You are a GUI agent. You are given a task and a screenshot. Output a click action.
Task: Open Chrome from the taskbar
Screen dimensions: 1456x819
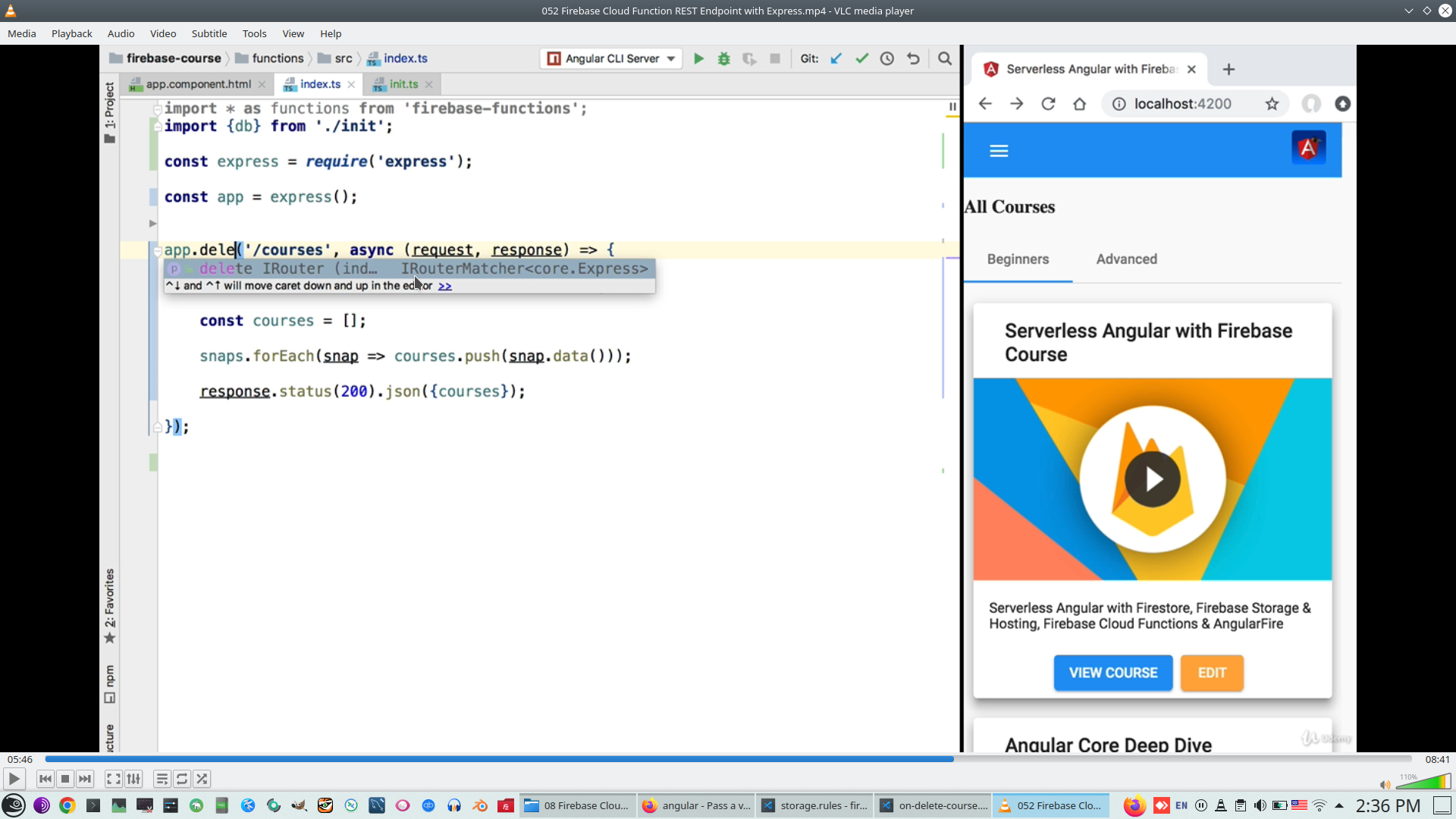click(67, 805)
